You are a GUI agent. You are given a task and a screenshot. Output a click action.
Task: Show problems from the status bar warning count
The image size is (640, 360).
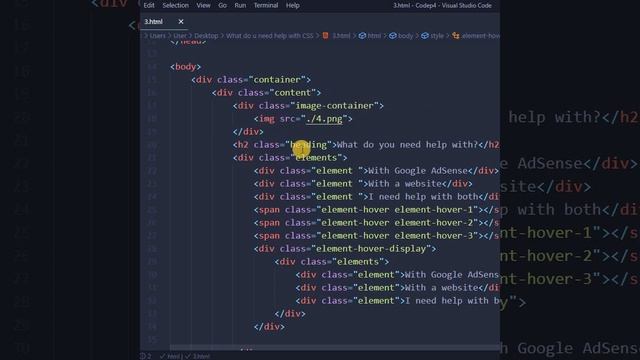[146, 356]
